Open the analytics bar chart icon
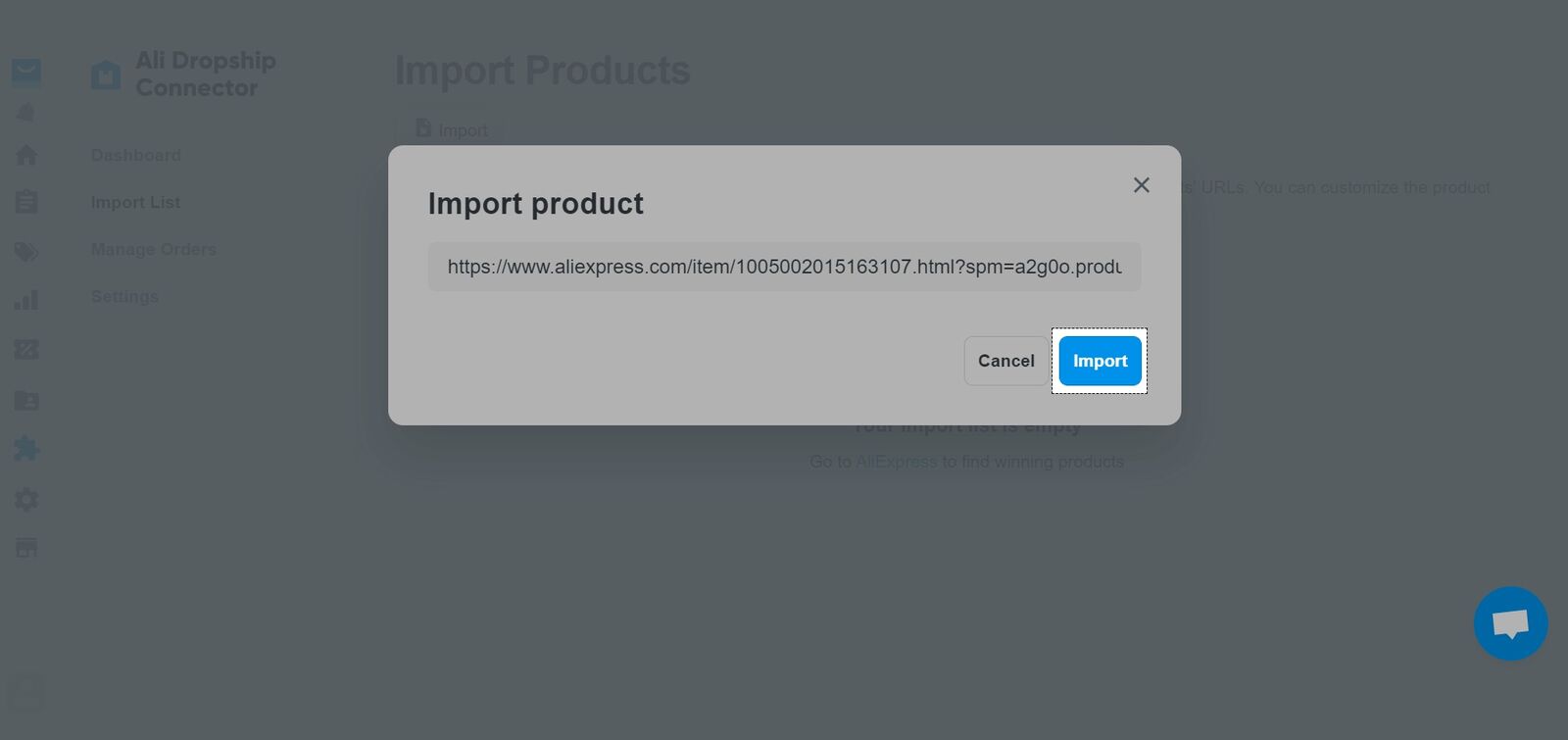Image resolution: width=1568 pixels, height=740 pixels. (25, 300)
